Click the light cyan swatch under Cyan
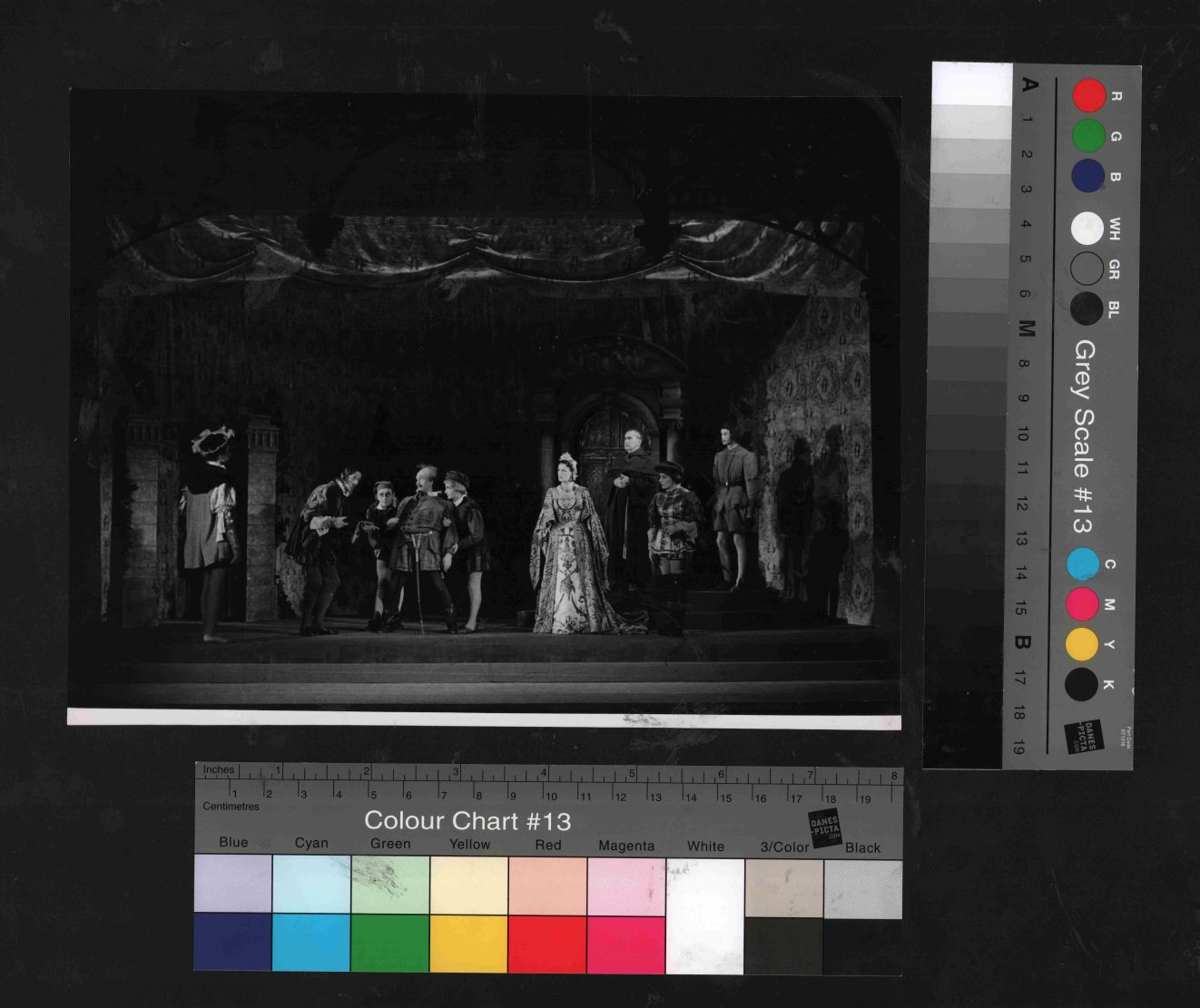This screenshot has width=1200, height=1008. pos(311,884)
